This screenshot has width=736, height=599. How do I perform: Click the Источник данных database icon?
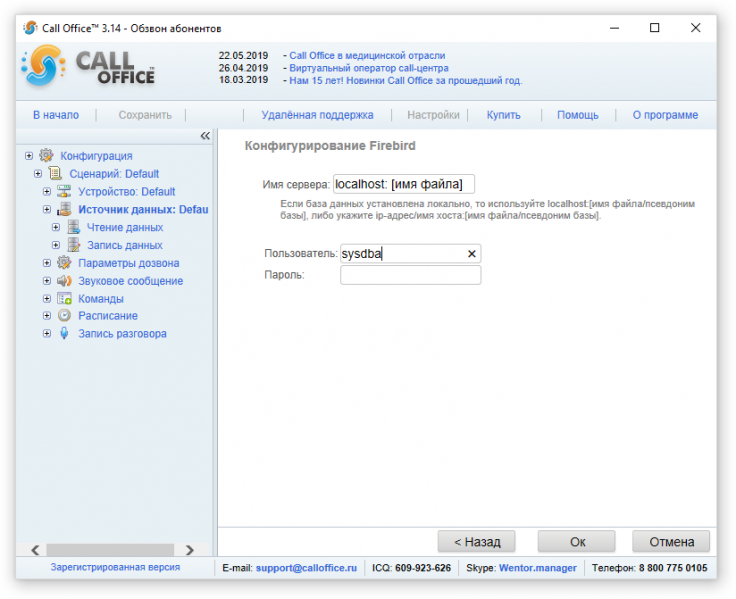64,209
